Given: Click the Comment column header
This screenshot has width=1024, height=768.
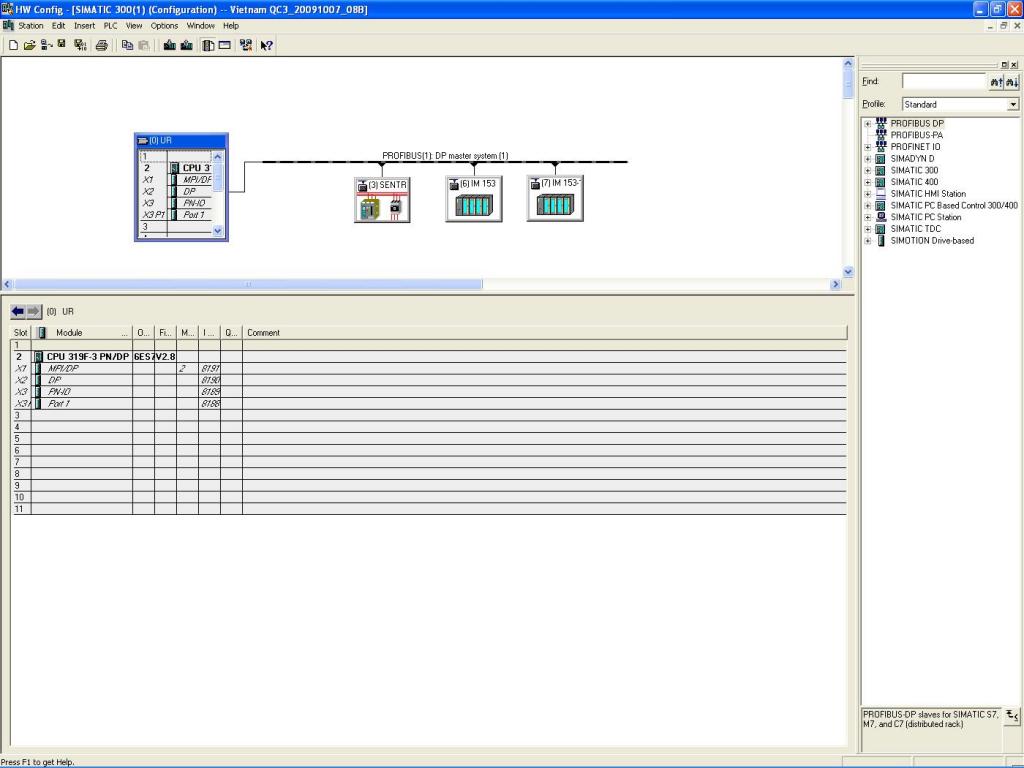Looking at the screenshot, I should 544,332.
